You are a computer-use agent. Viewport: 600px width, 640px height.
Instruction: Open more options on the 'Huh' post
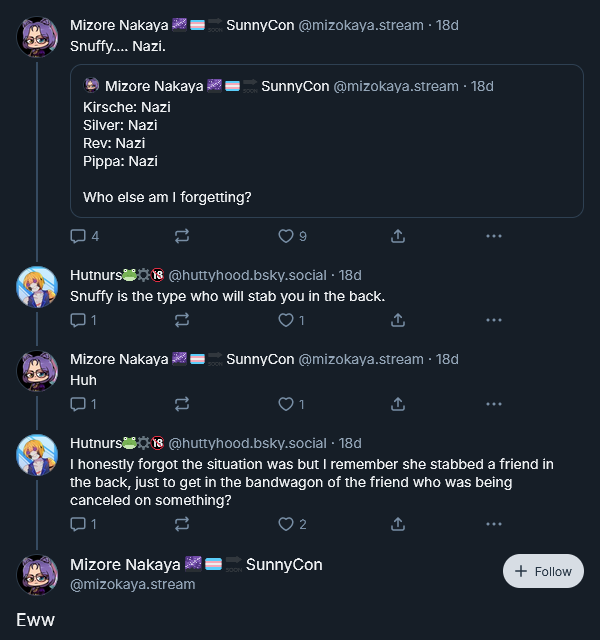493,404
